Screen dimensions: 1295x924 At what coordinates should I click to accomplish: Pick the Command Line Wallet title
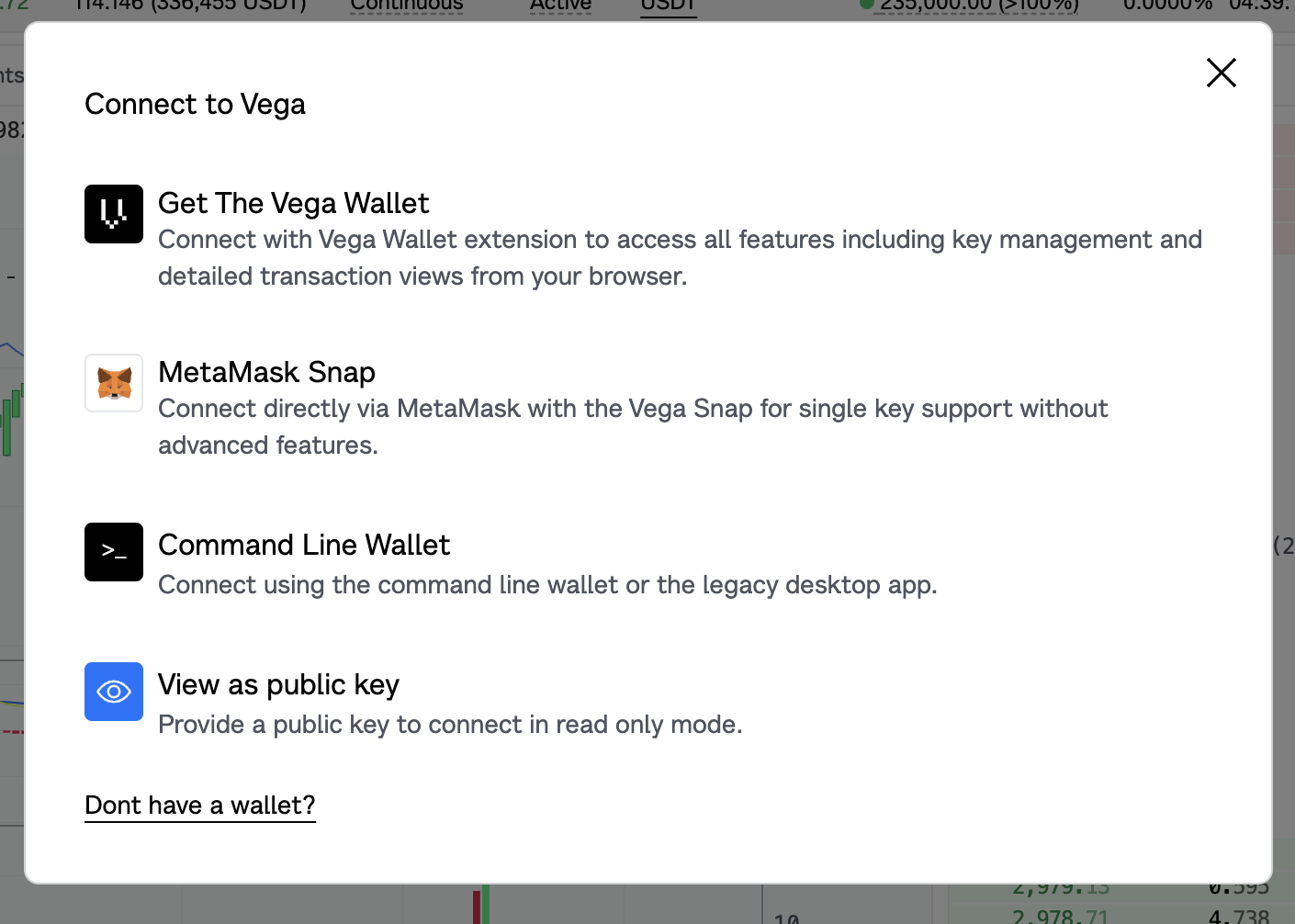pos(304,545)
